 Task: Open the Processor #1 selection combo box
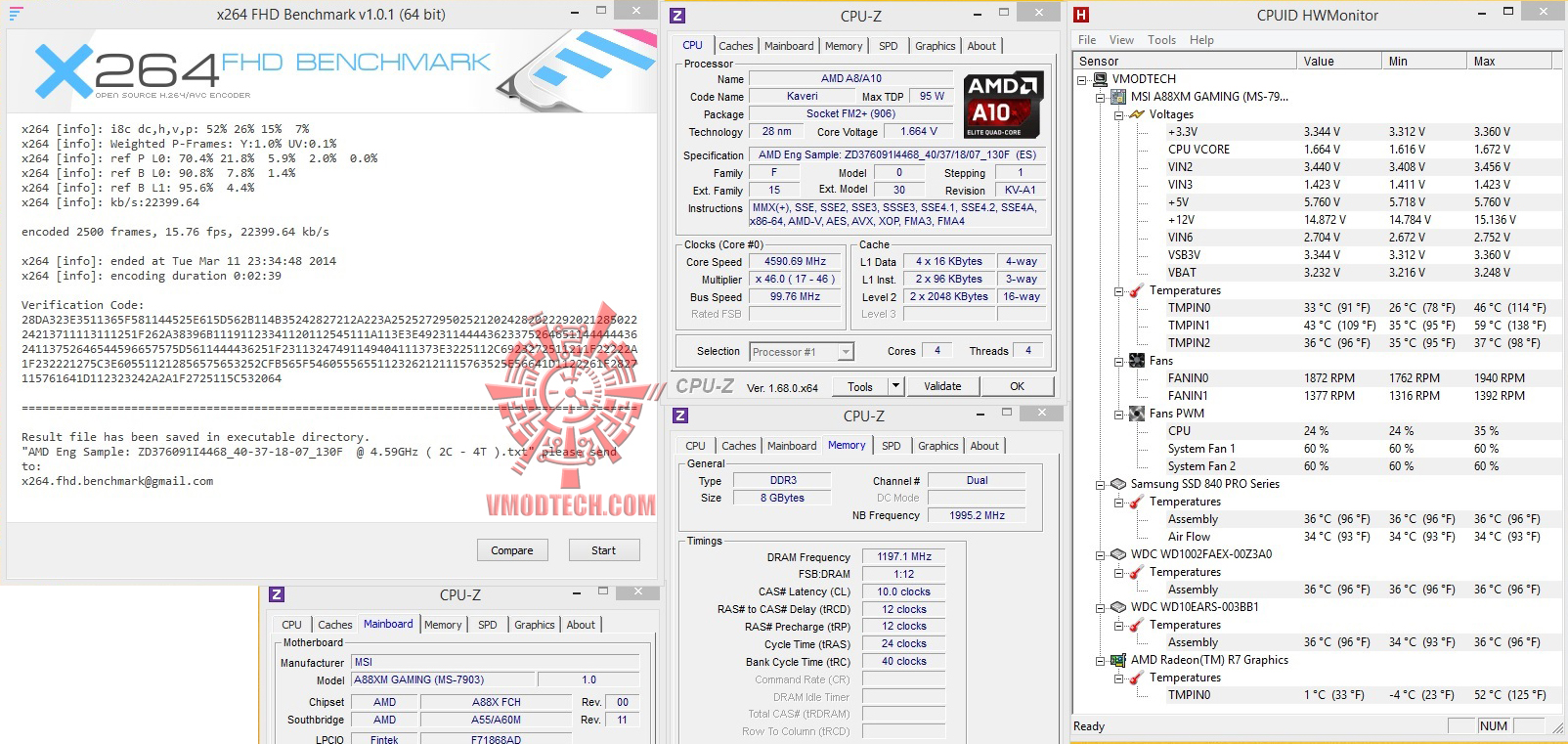(803, 352)
